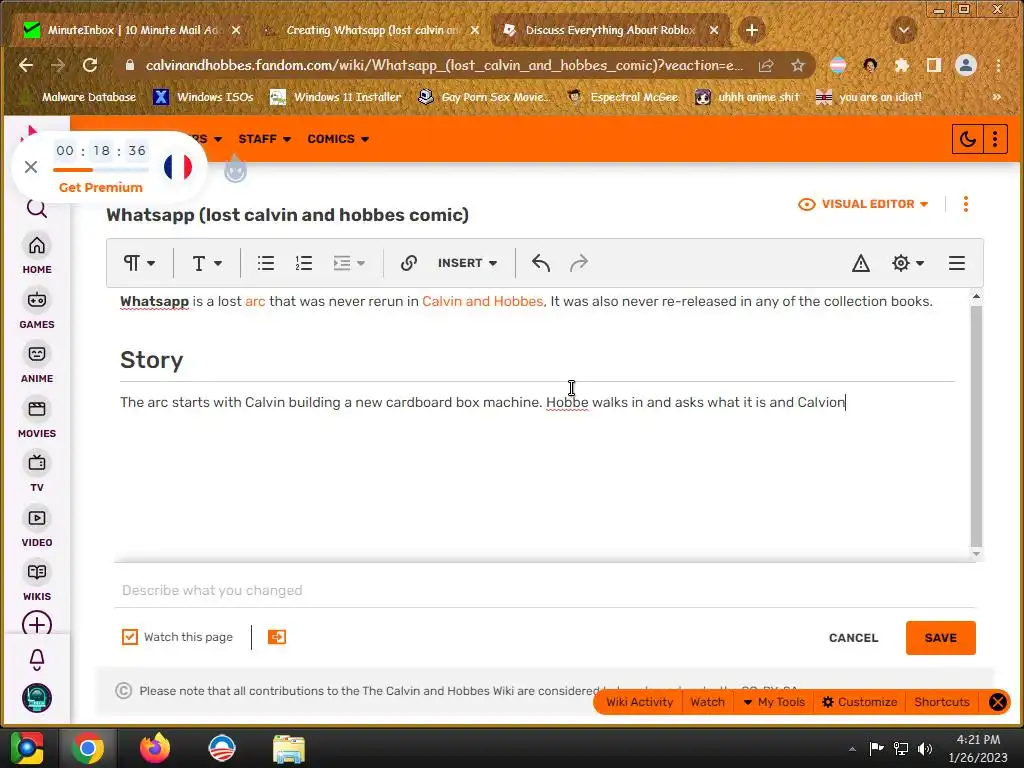Open the ANIME section

(x=37, y=364)
